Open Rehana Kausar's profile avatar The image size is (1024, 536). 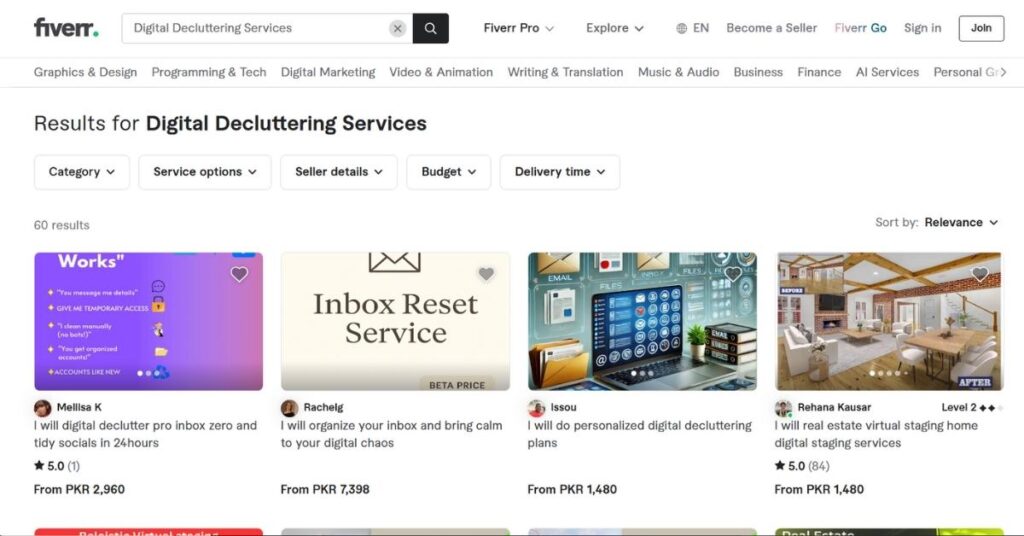tap(783, 408)
